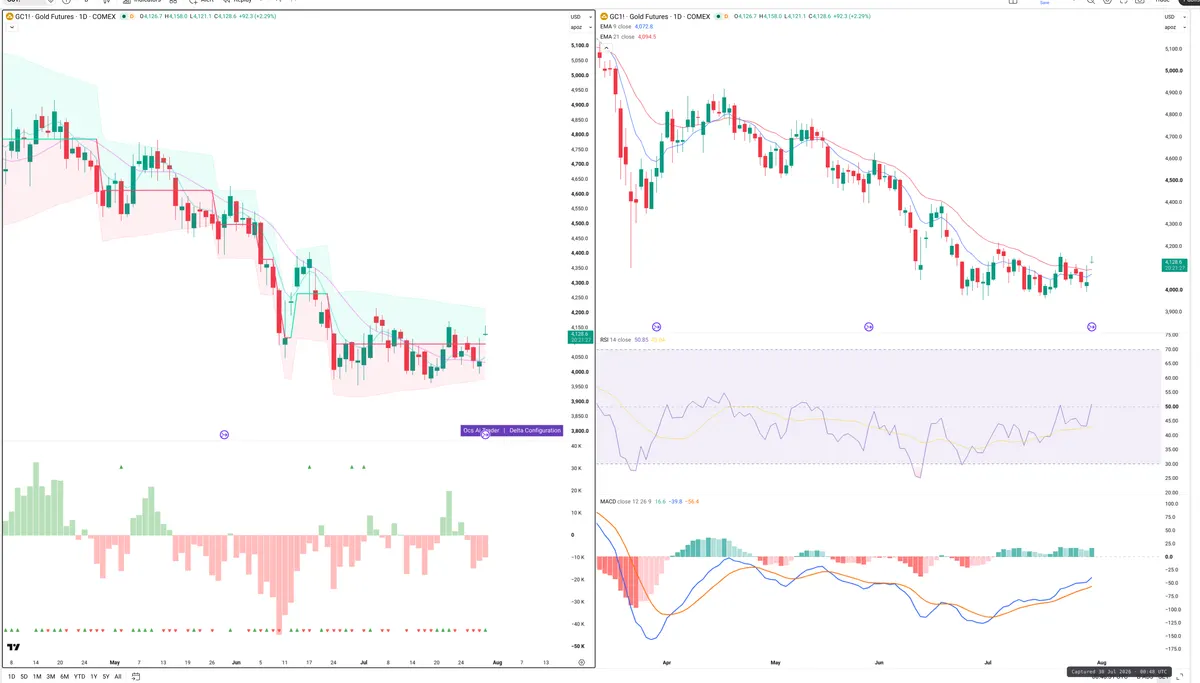This screenshot has height=683, width=1200.
Task: Click the purple event marker near April on right chart
Action: click(x=657, y=327)
